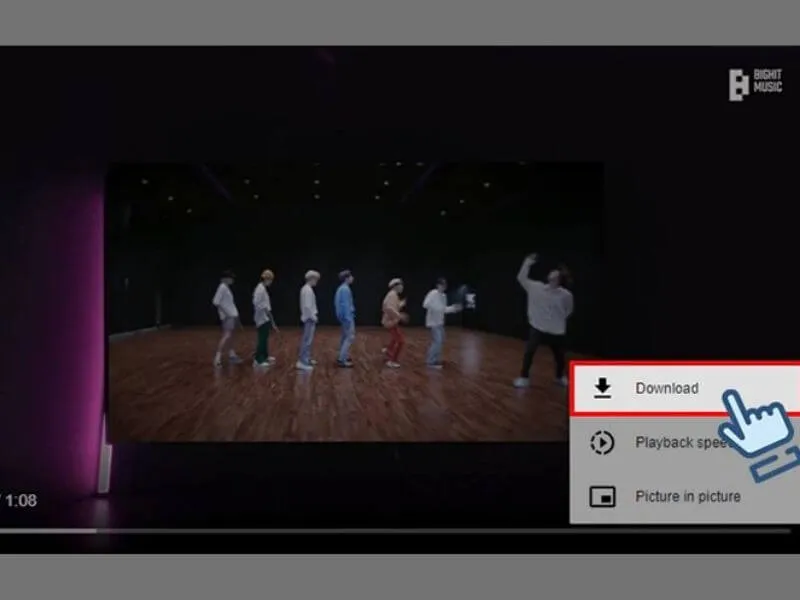Viewport: 800px width, 600px height.
Task: Open the Playback speed menu entry
Action: point(685,442)
